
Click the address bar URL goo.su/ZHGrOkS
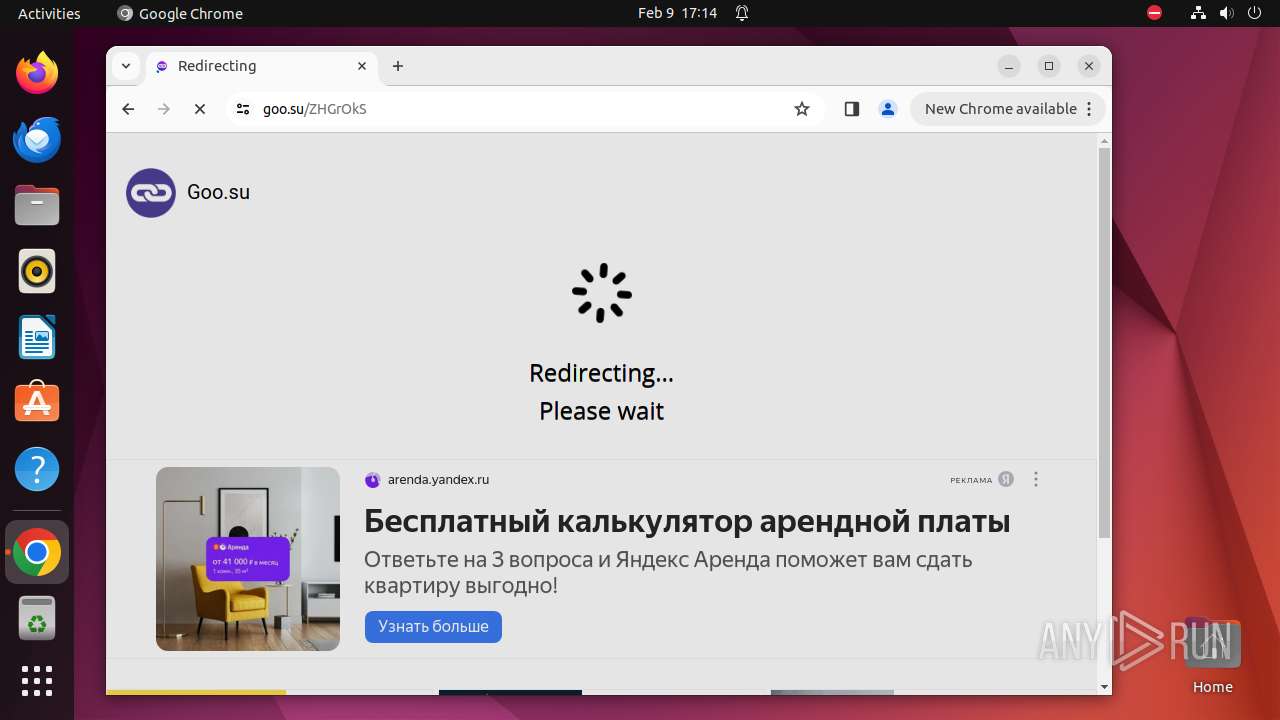tap(315, 109)
